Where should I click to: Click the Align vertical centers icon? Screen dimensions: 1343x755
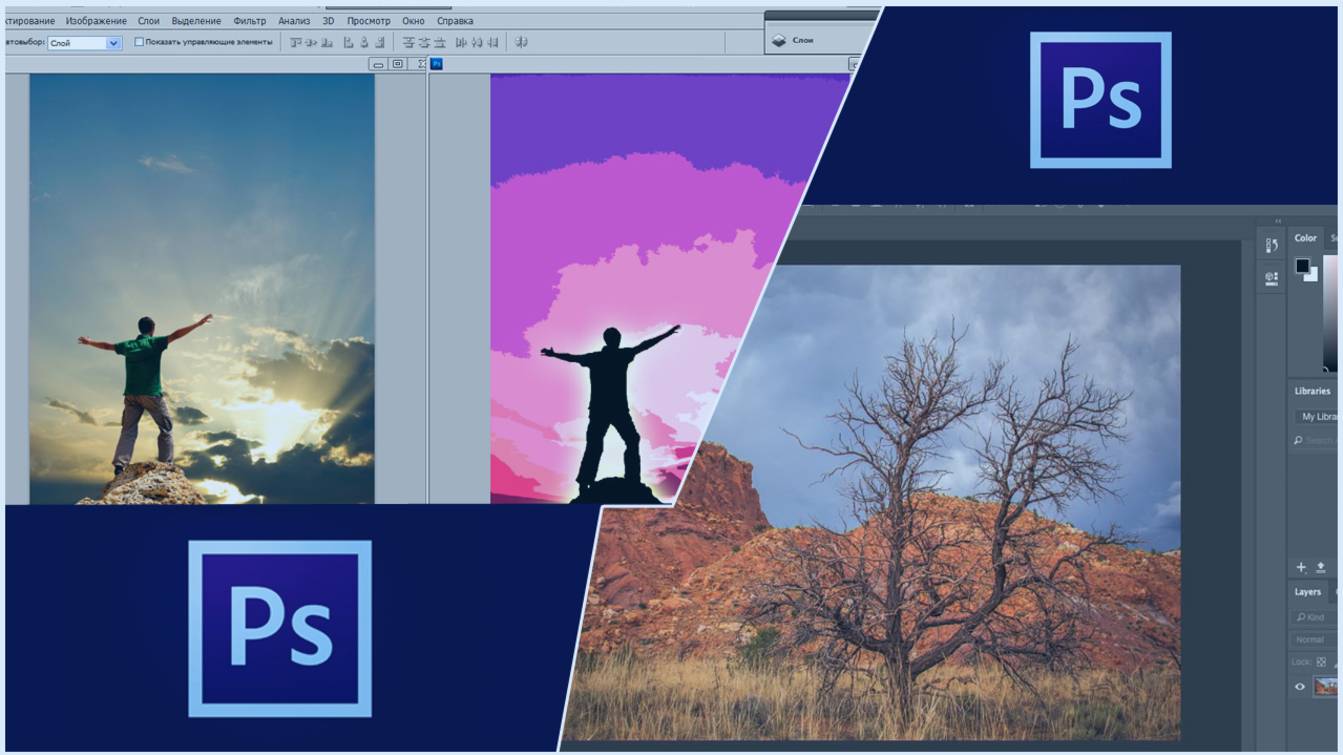coord(311,43)
